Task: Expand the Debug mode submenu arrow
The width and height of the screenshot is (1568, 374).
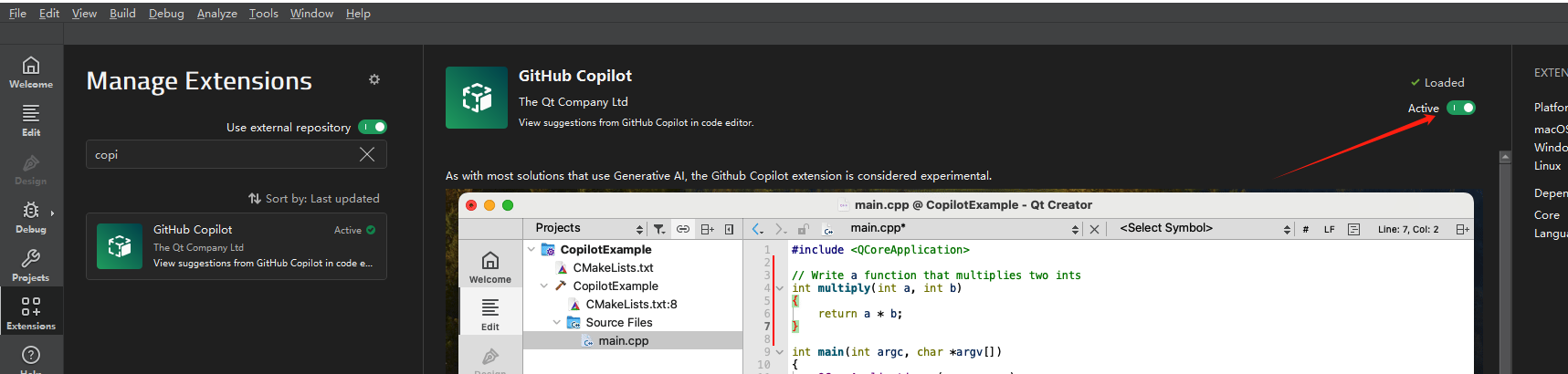Action: (x=52, y=213)
